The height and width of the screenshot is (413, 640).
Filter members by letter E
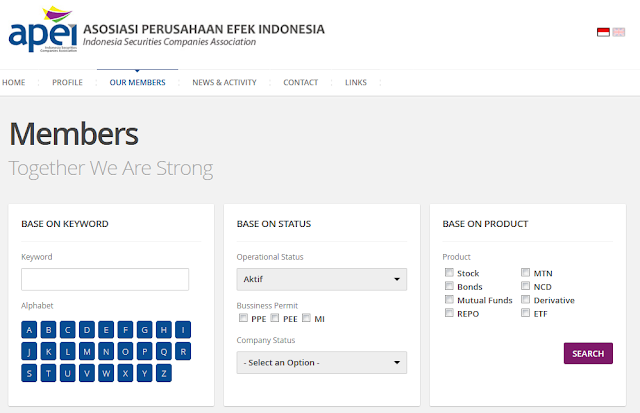(x=106, y=330)
